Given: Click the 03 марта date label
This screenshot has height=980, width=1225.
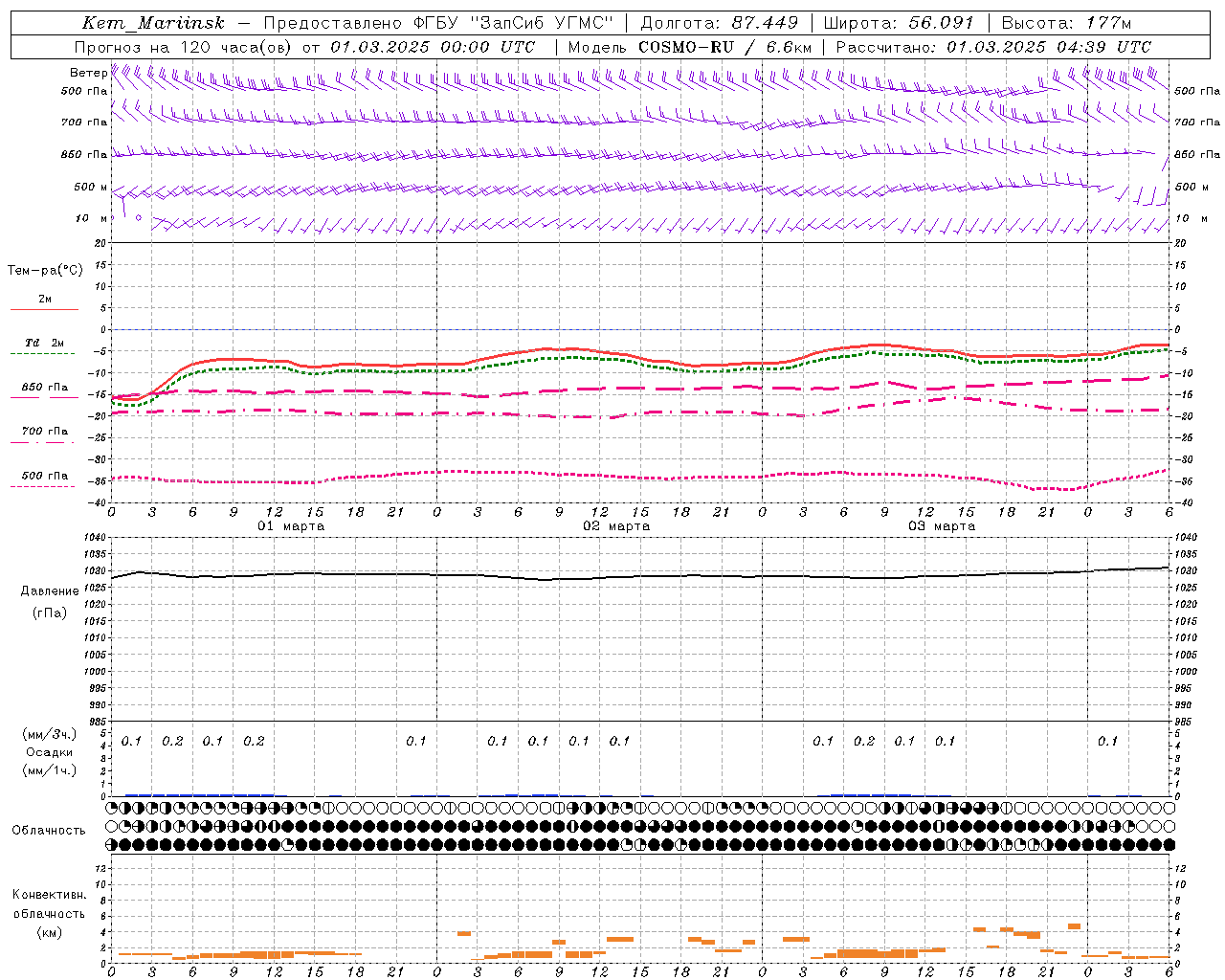Looking at the screenshot, I should (x=942, y=526).
